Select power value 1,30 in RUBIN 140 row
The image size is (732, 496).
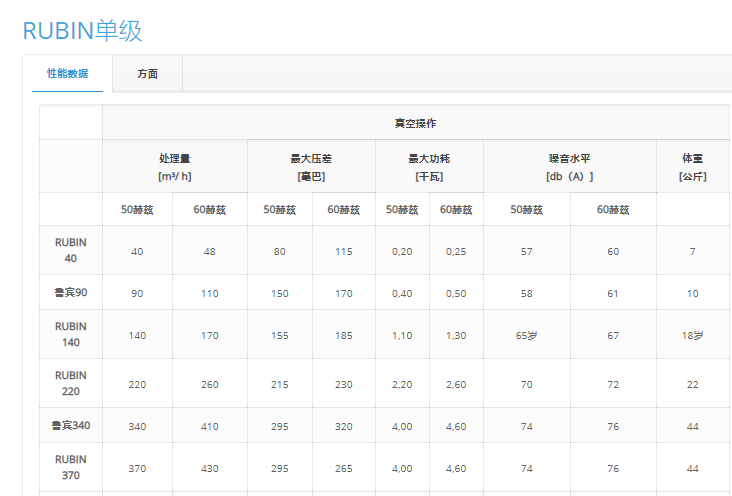click(x=456, y=336)
